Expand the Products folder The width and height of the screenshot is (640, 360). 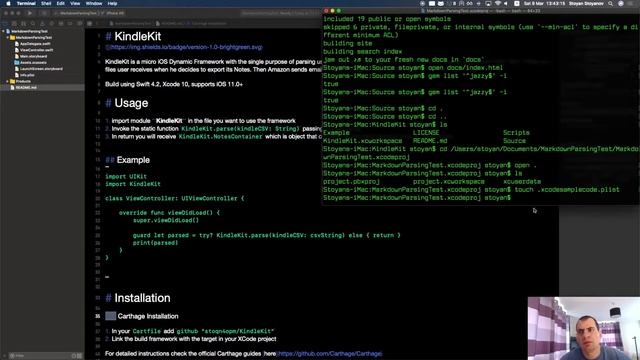pos(8,81)
